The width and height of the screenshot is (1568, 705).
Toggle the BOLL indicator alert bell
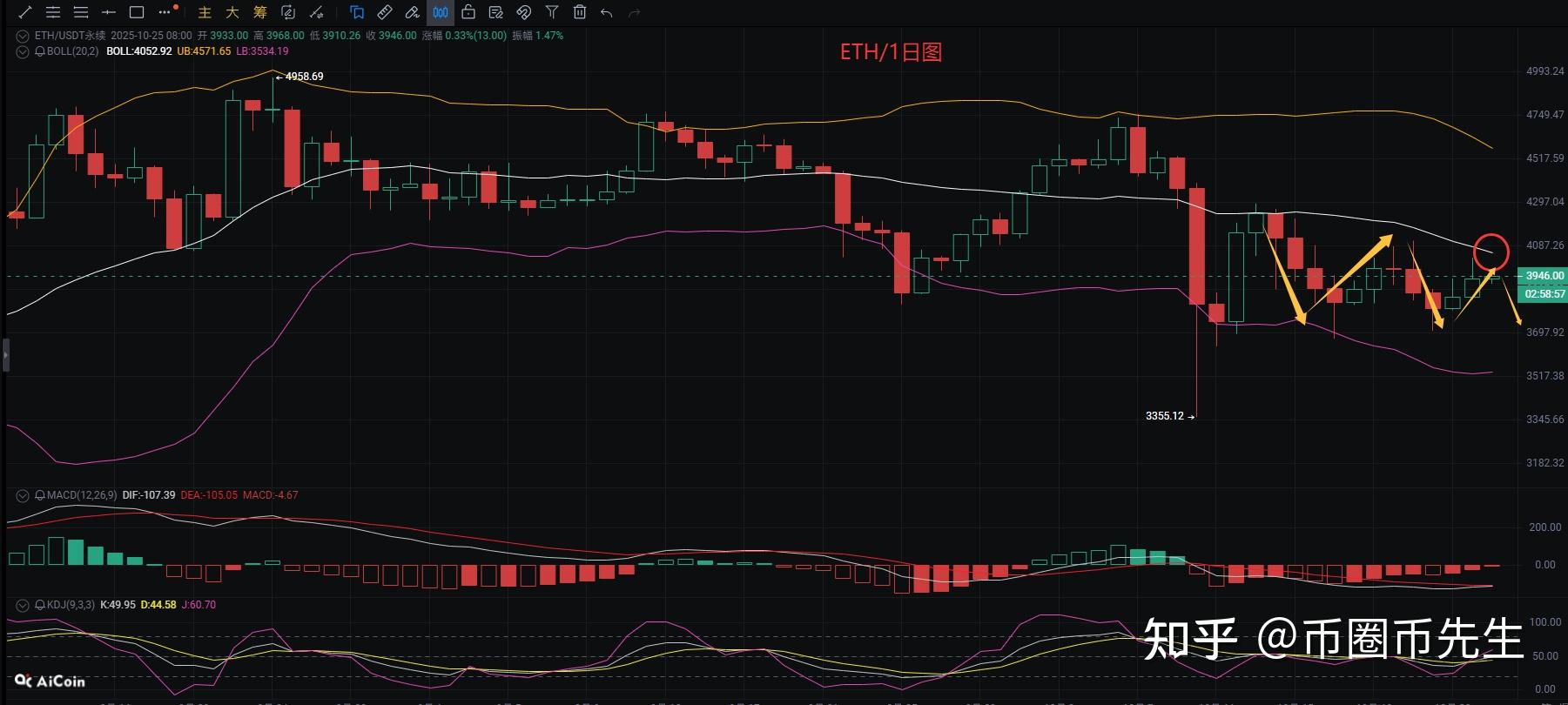coord(40,51)
